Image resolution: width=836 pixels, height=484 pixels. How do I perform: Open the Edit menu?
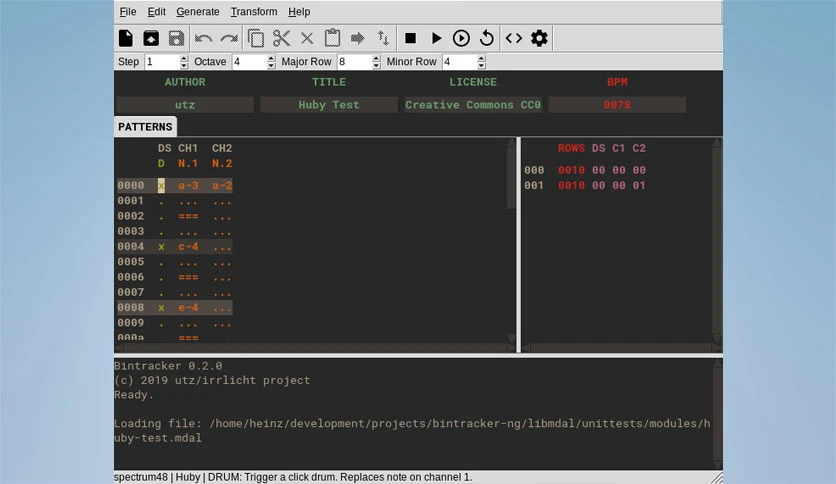point(156,12)
